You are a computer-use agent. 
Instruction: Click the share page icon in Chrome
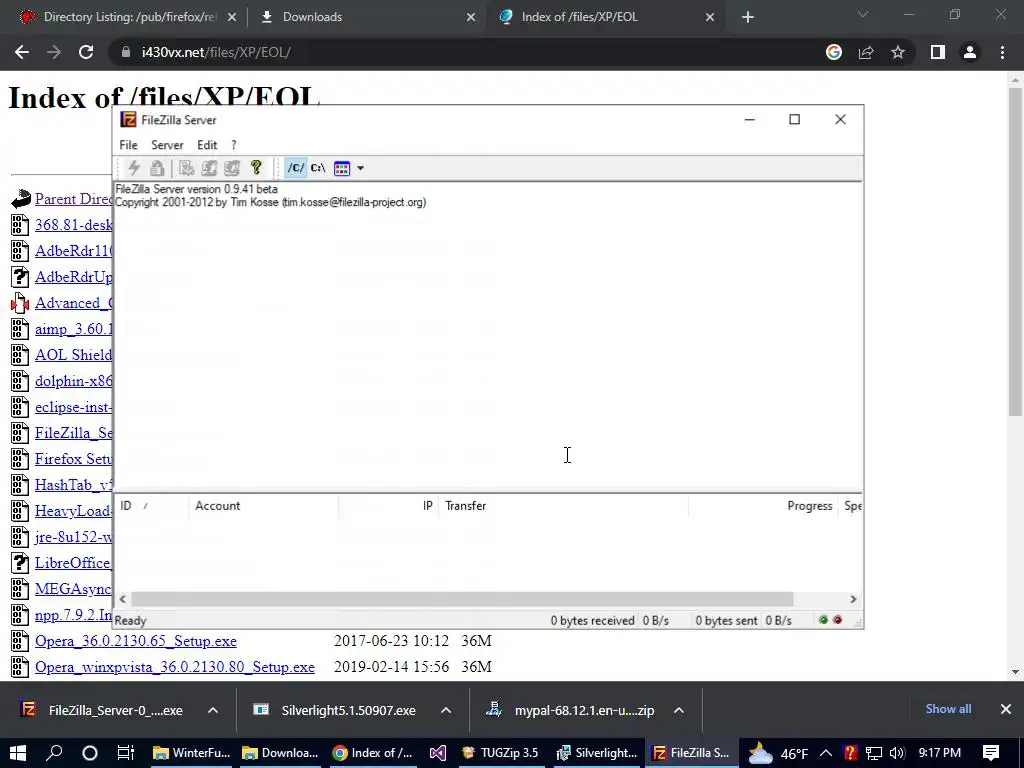(x=866, y=52)
